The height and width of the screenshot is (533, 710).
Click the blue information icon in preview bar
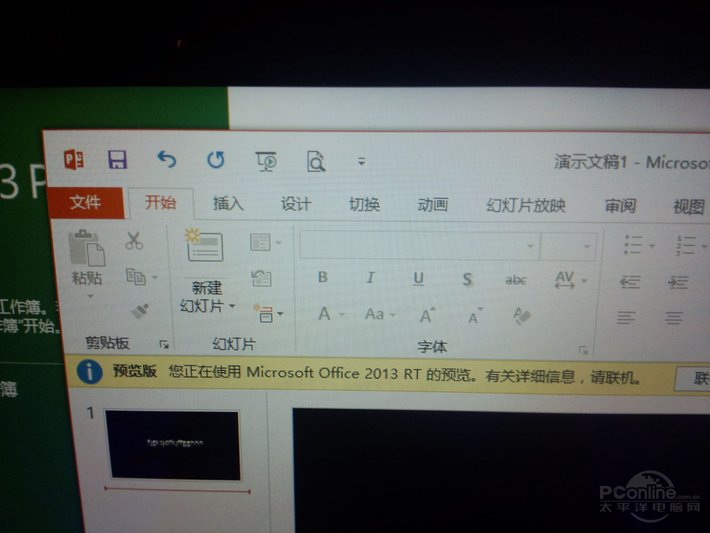(89, 372)
